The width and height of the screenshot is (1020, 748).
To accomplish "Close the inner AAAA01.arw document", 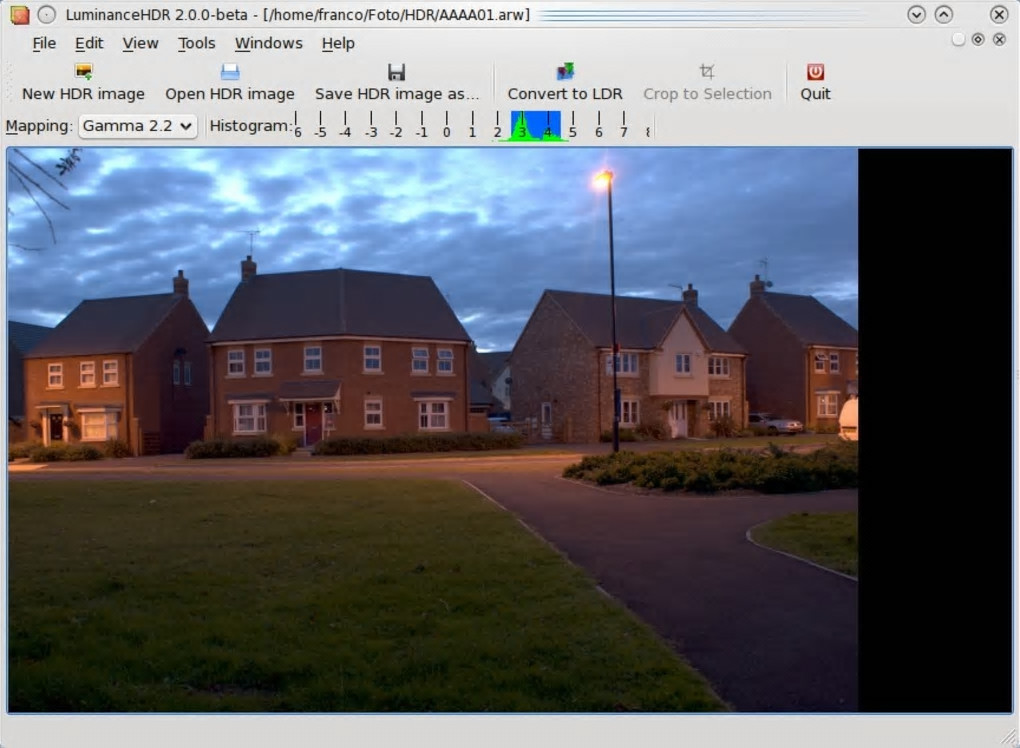I will pyautogui.click(x=999, y=40).
